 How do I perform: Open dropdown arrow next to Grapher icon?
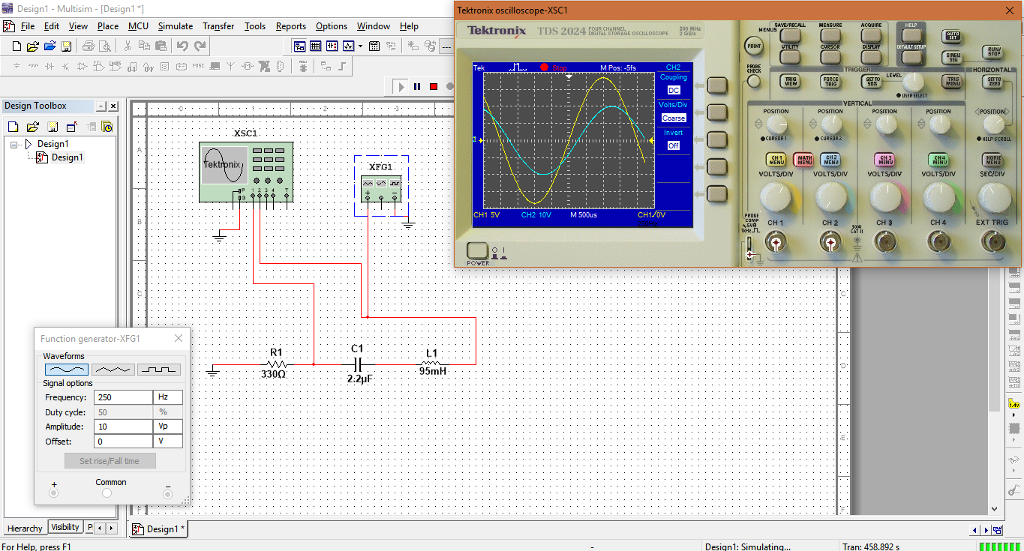360,46
